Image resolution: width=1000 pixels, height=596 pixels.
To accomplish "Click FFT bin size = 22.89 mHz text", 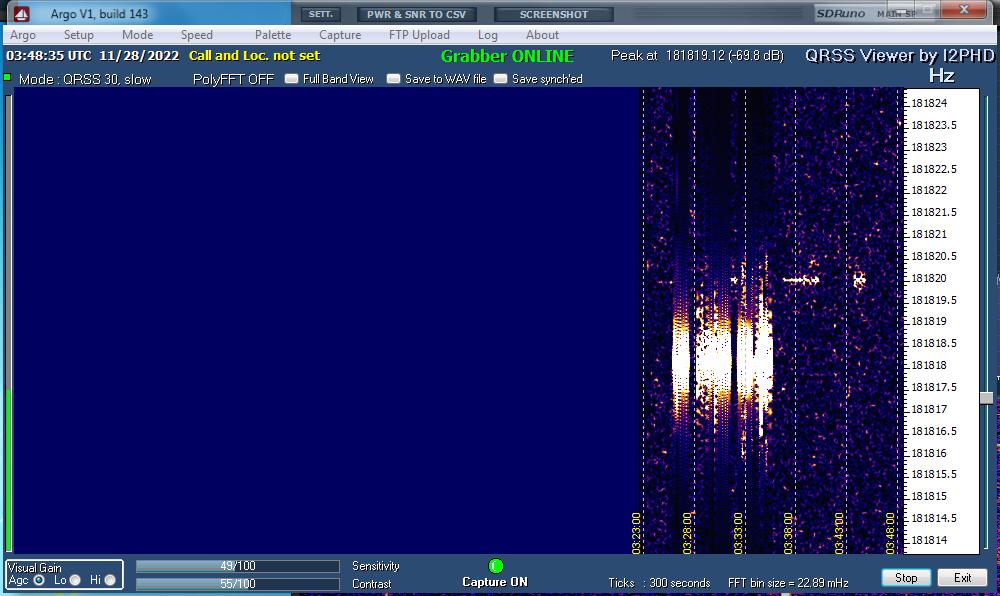I will point(788,583).
